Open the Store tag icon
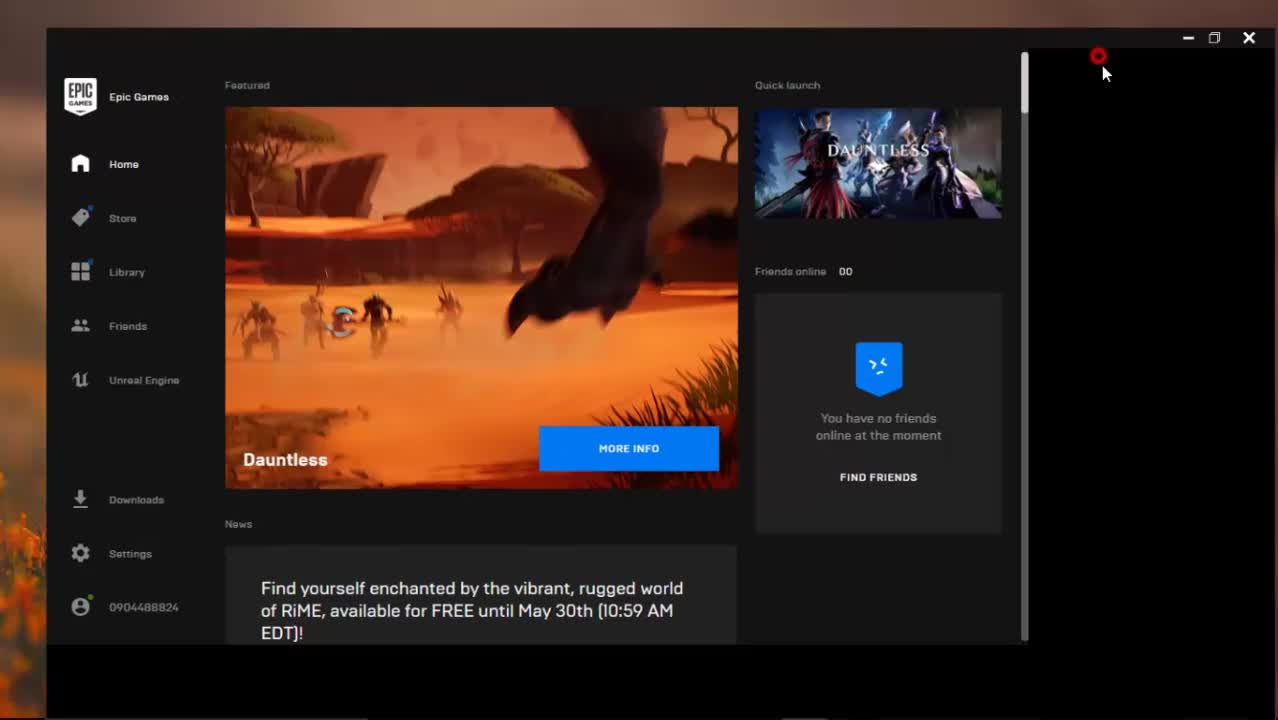 81,218
